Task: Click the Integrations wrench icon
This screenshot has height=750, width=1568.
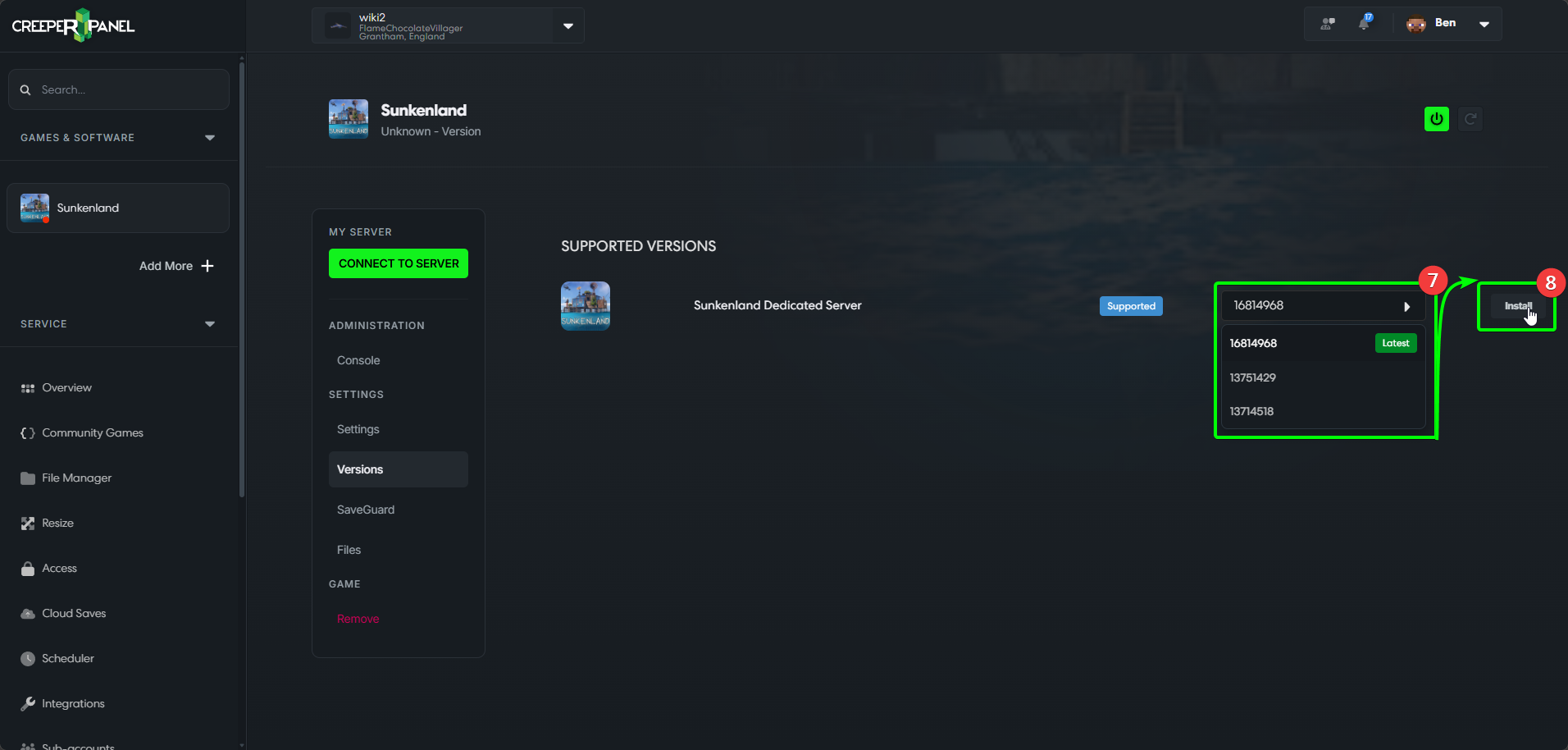Action: tap(27, 703)
